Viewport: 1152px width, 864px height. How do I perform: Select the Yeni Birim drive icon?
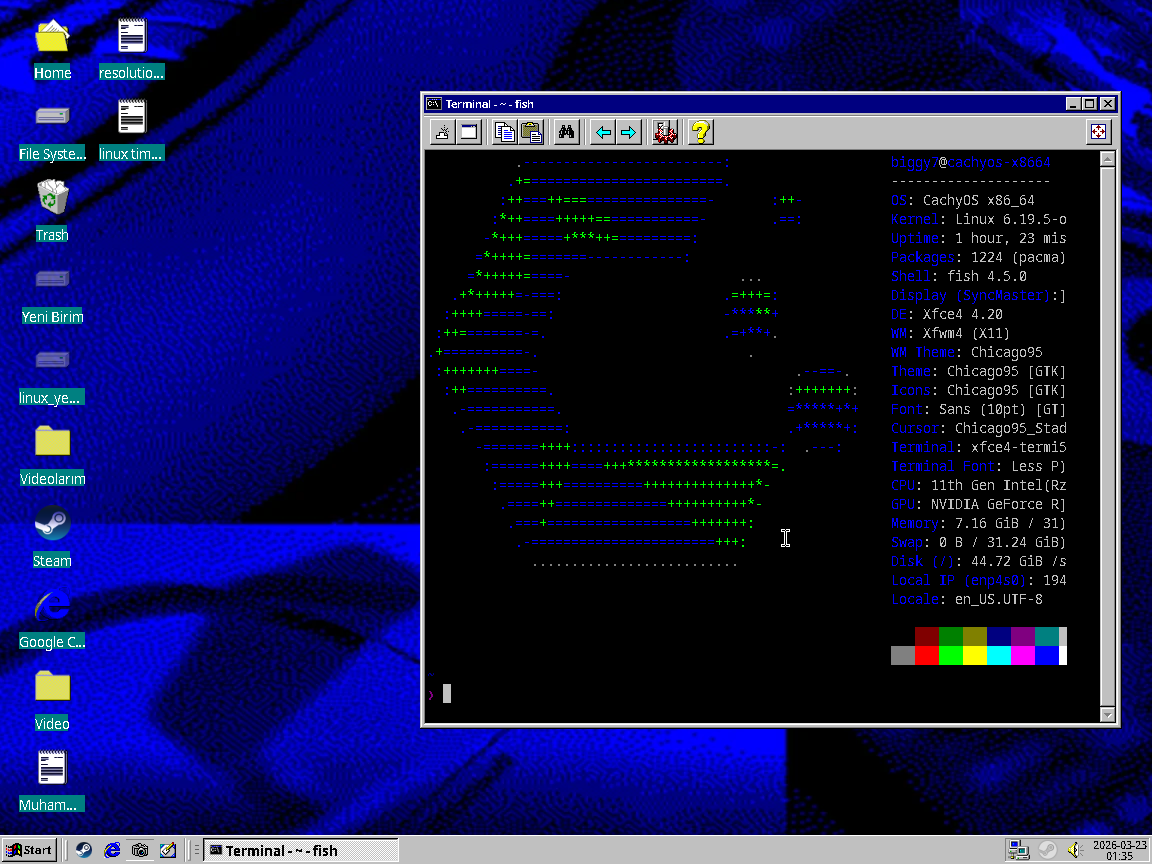(x=52, y=295)
